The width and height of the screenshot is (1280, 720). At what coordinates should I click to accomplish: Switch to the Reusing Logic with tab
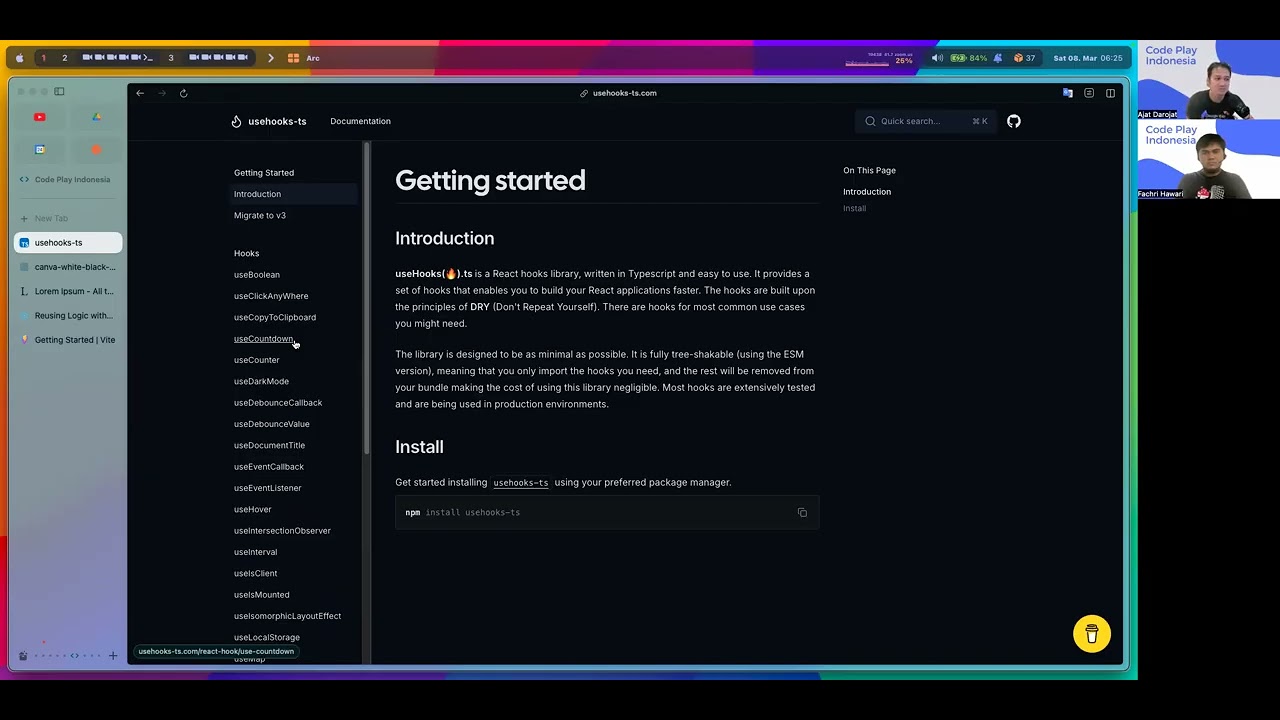tap(68, 316)
